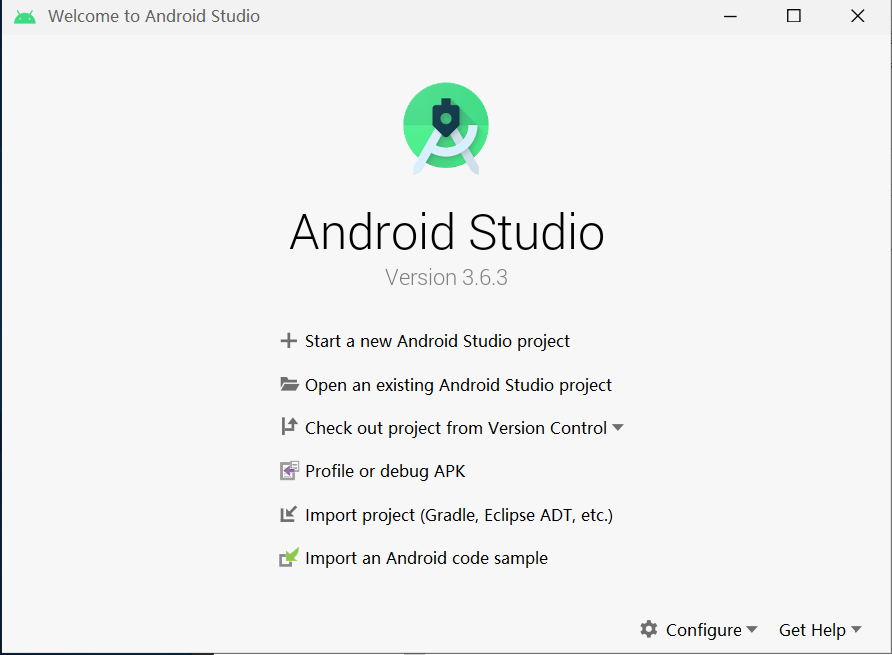Open the 'Check out project from Version Control' label

pyautogui.click(x=456, y=428)
